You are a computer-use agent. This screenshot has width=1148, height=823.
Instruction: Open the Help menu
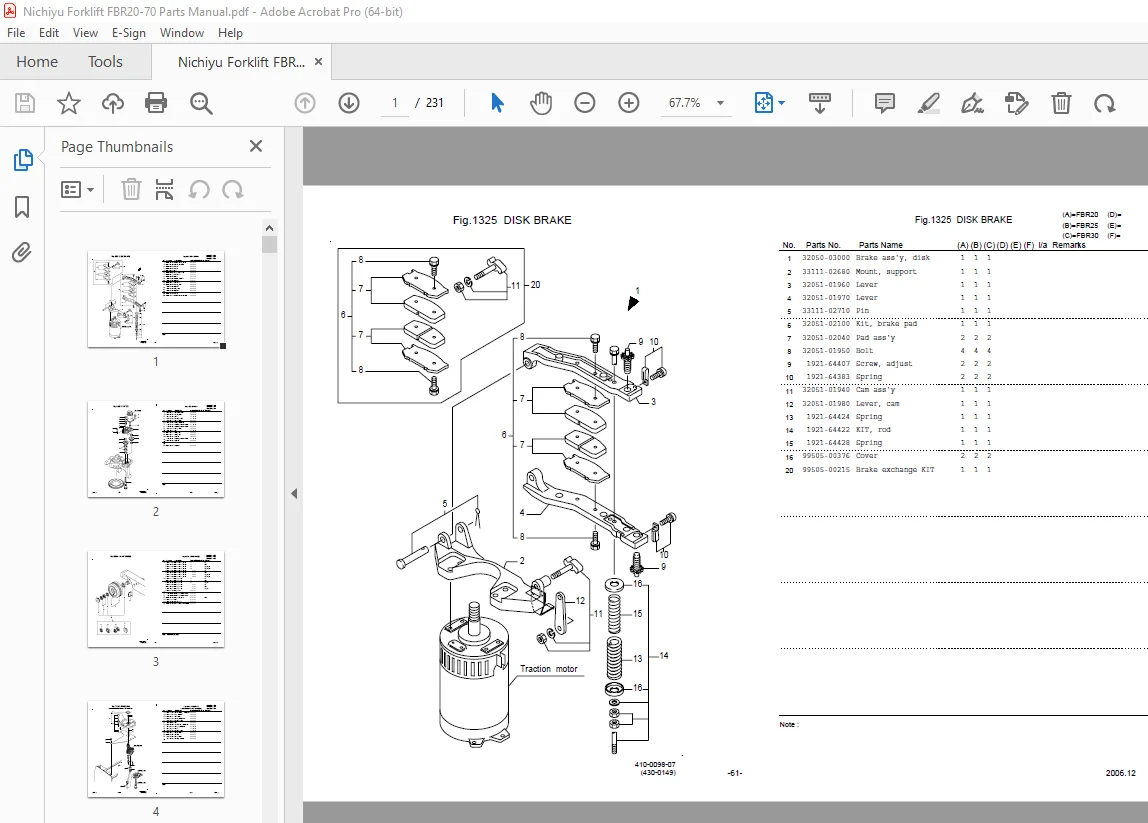(230, 33)
